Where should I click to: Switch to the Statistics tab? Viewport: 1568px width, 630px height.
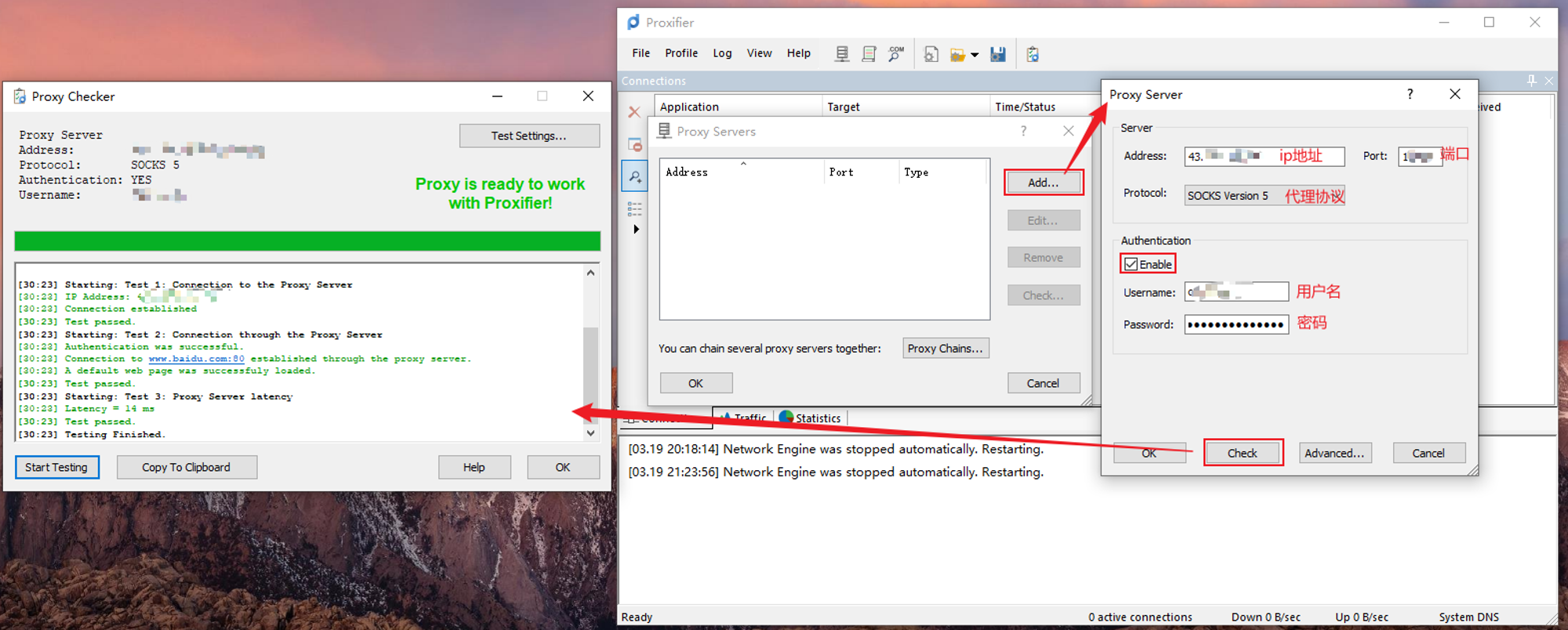810,418
